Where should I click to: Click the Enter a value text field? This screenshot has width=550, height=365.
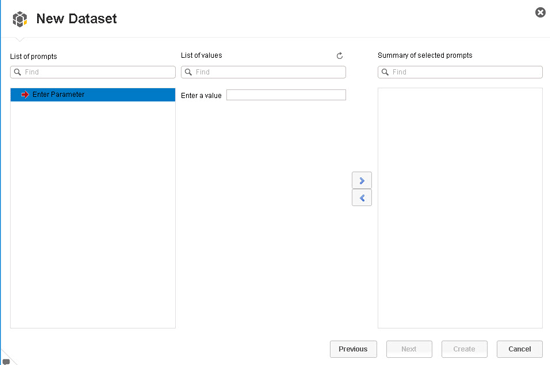(286, 95)
